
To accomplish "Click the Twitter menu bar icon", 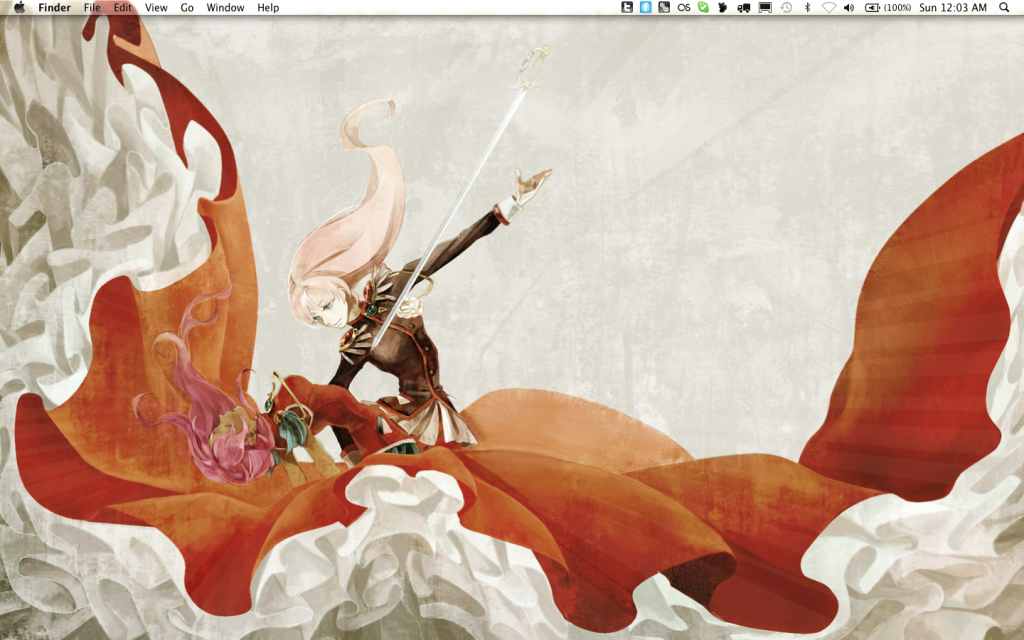I will [627, 8].
